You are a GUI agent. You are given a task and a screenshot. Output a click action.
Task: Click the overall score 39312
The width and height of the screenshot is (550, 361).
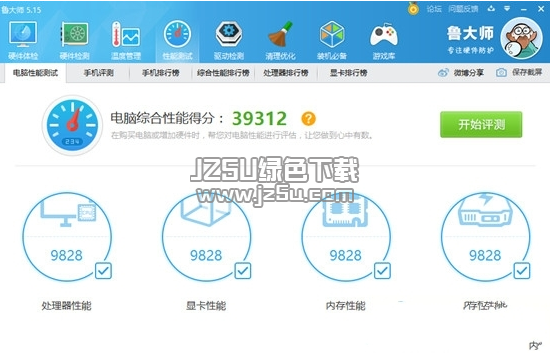pyautogui.click(x=259, y=119)
